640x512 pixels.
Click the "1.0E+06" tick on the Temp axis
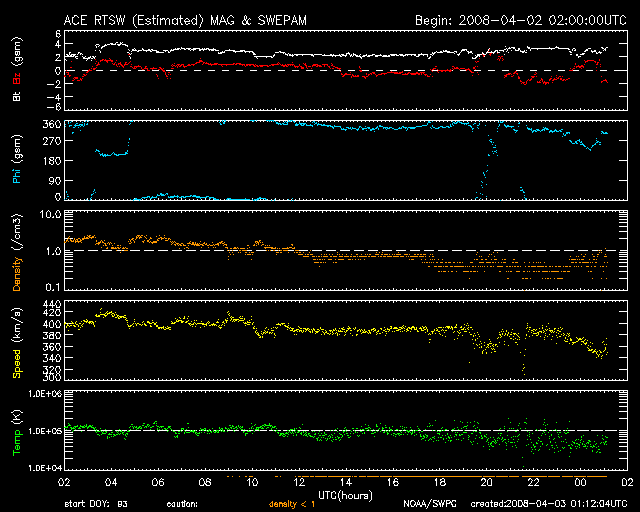tap(45, 394)
